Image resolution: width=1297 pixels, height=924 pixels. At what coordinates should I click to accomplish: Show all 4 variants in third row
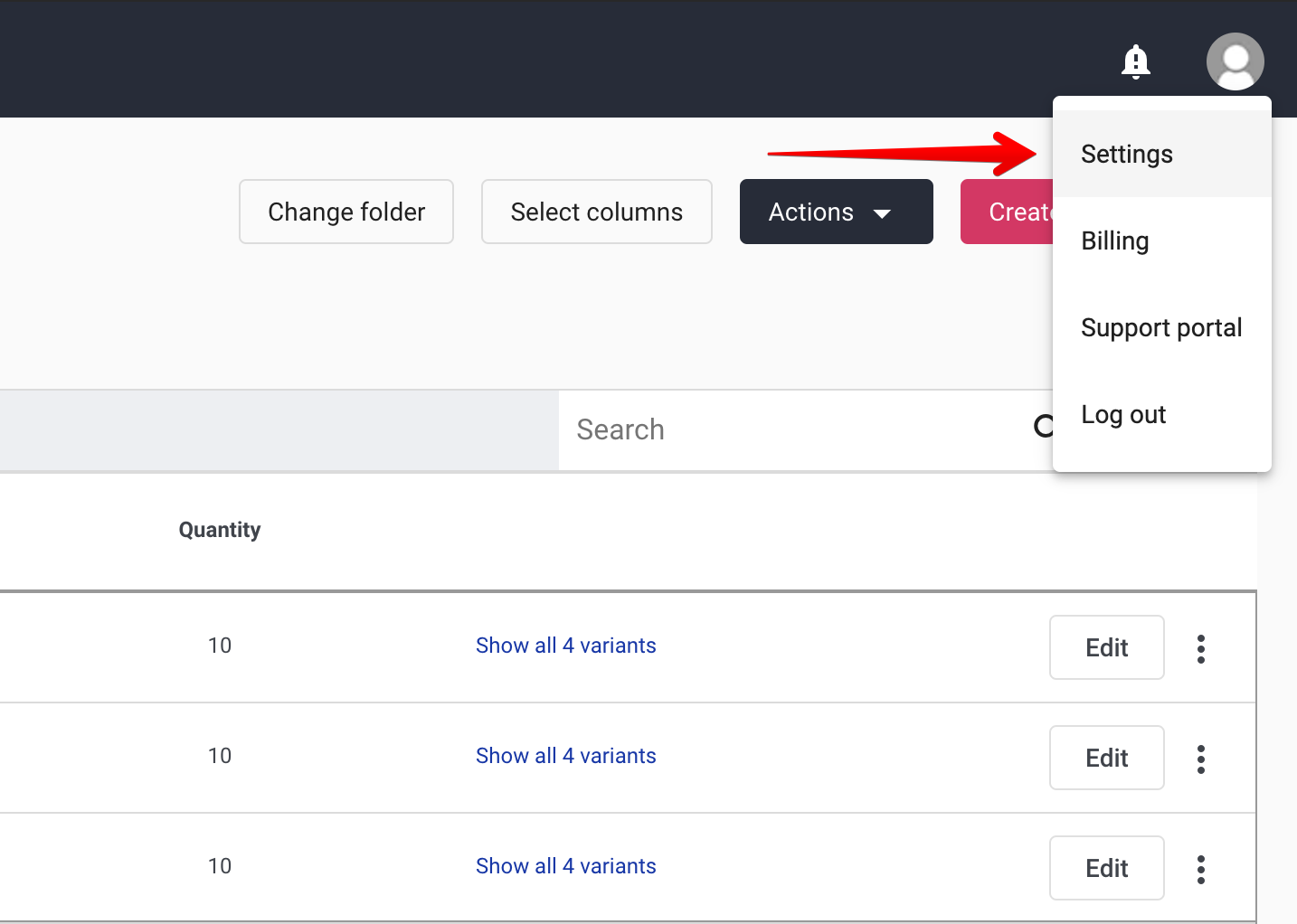[x=566, y=866]
